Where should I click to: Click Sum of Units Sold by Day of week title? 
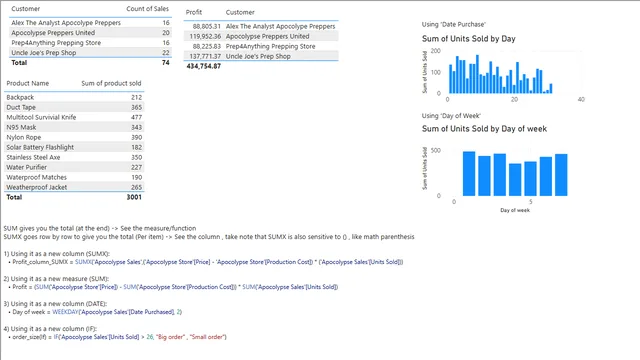(484, 129)
